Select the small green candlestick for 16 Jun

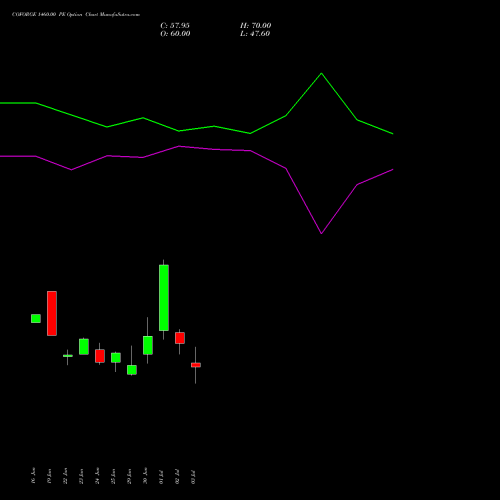click(x=36, y=318)
